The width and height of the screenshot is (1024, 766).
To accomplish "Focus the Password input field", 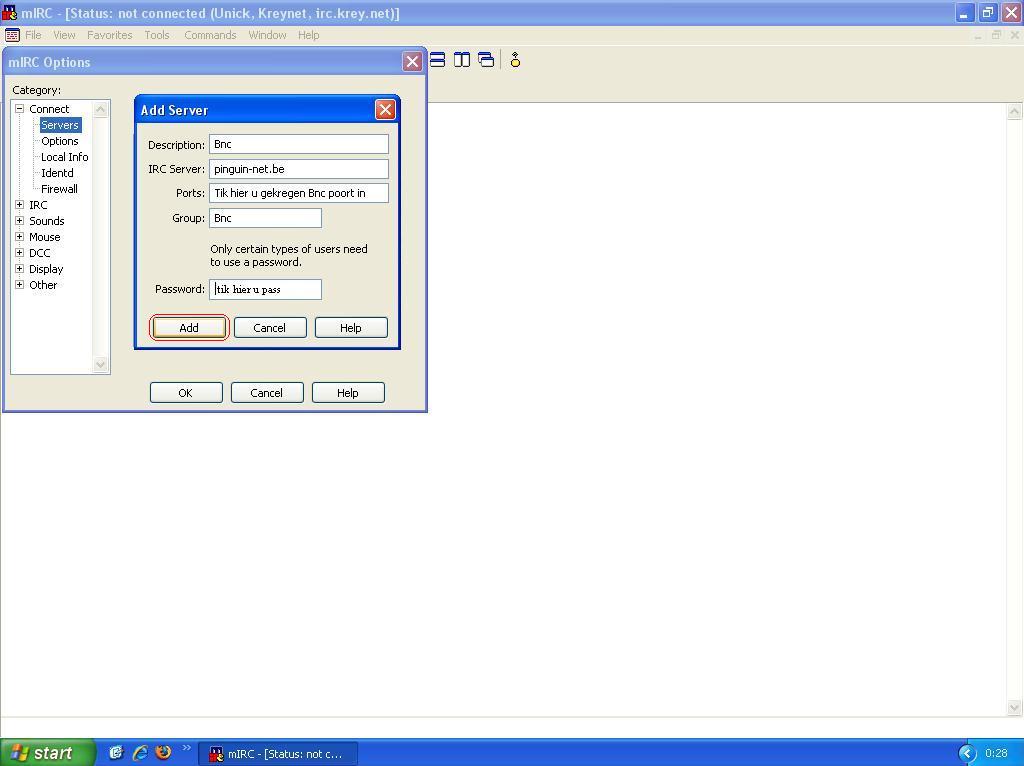I will click(x=265, y=289).
